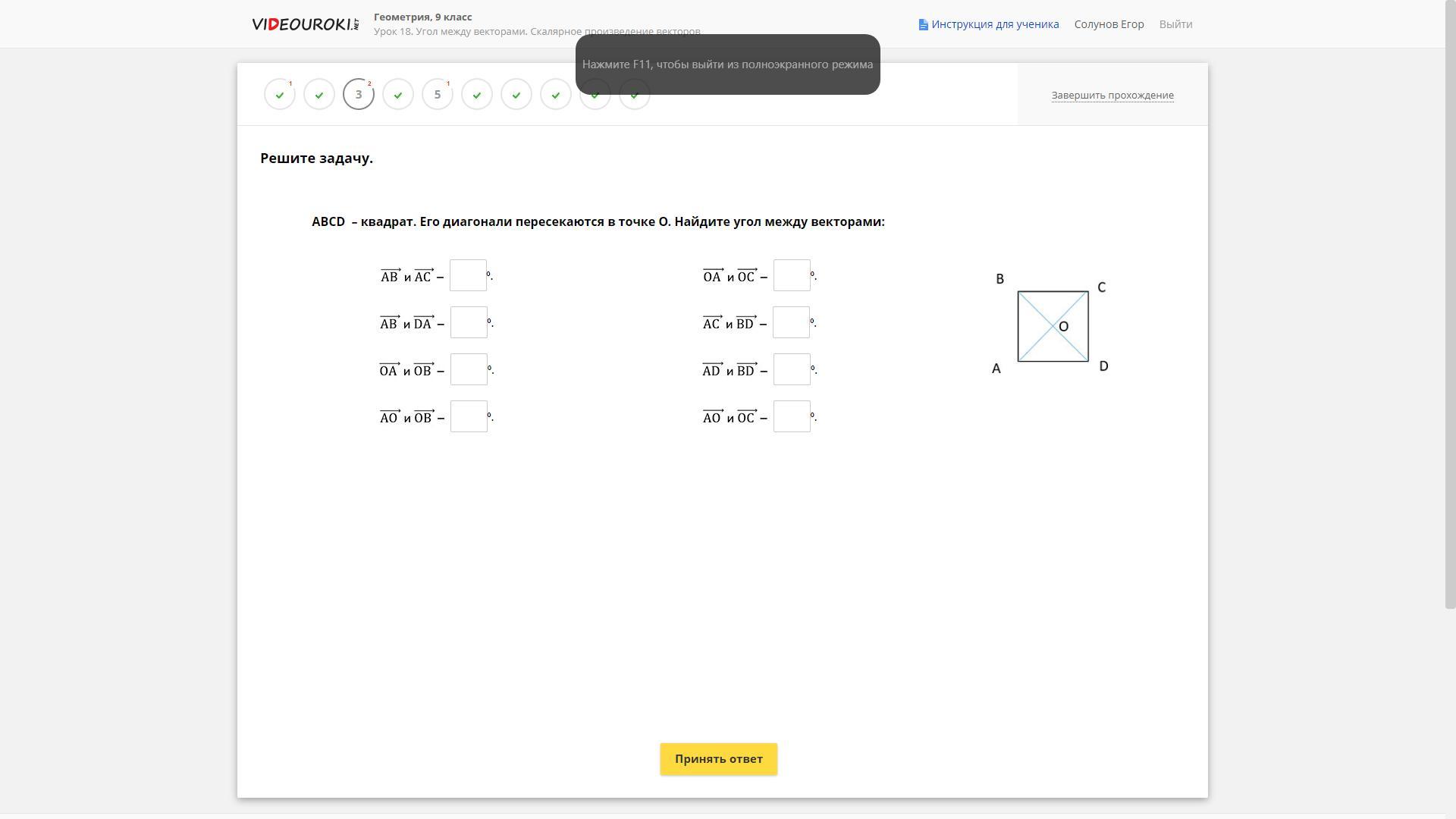Click the «Решите задачу.» heading

coord(316,158)
